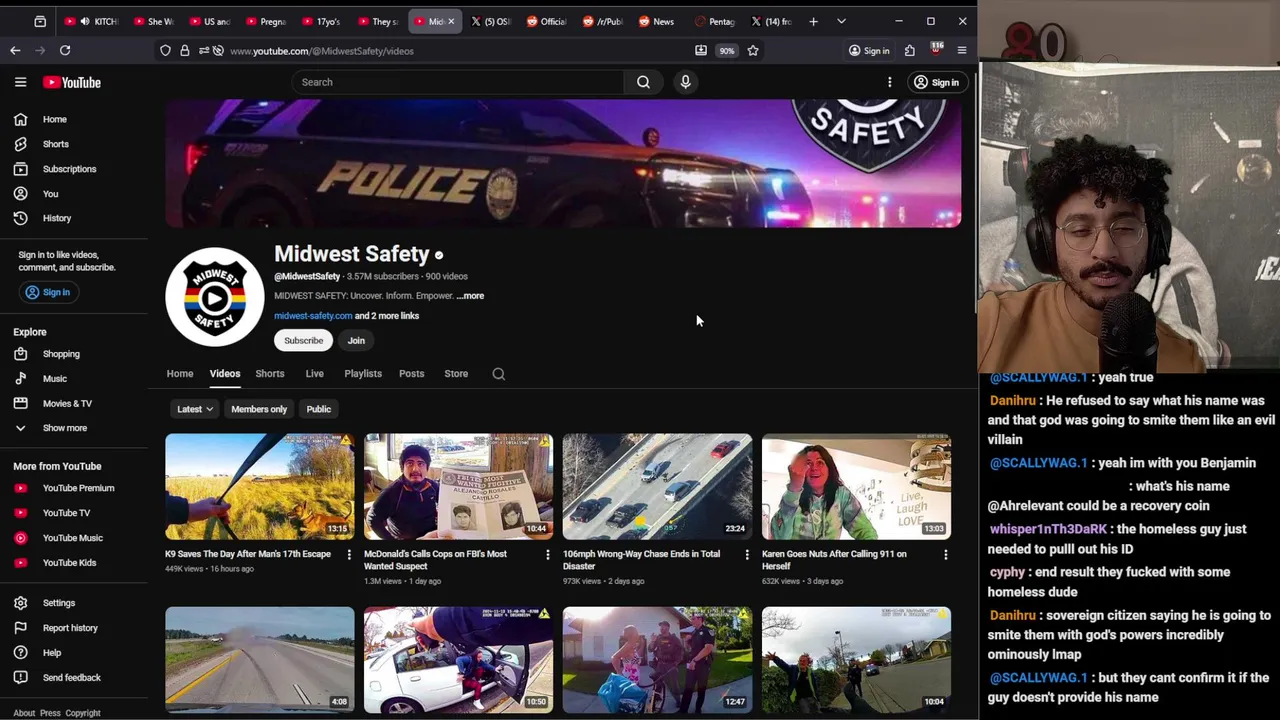Image resolution: width=1280 pixels, height=720 pixels.
Task: Switch to the Playlists tab
Action: (x=363, y=374)
